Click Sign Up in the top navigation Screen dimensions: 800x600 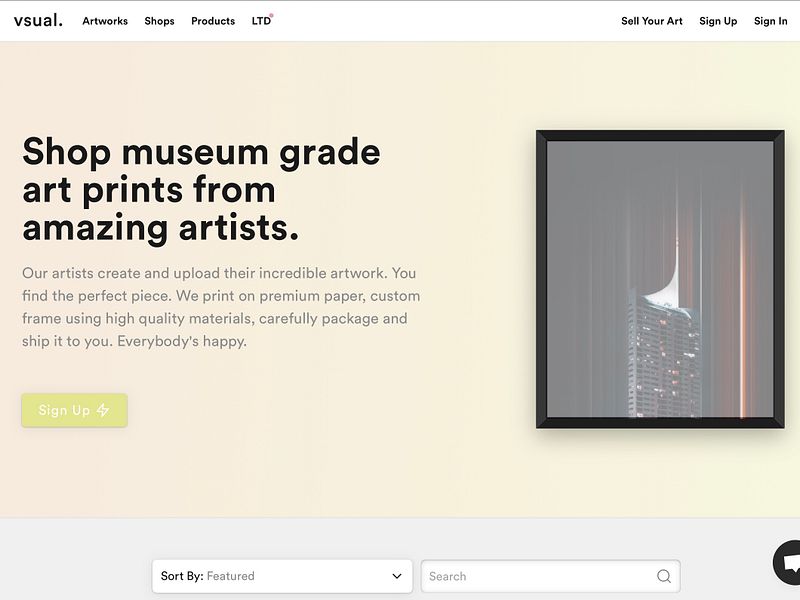(x=718, y=21)
